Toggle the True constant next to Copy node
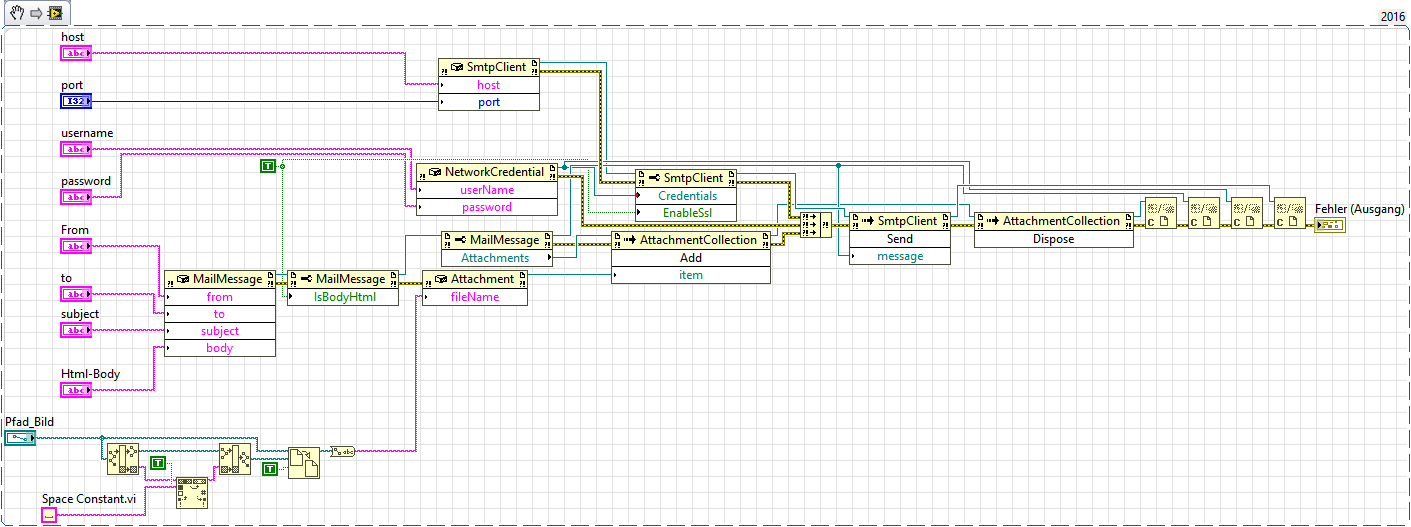The height and width of the screenshot is (527, 1411). click(x=269, y=469)
